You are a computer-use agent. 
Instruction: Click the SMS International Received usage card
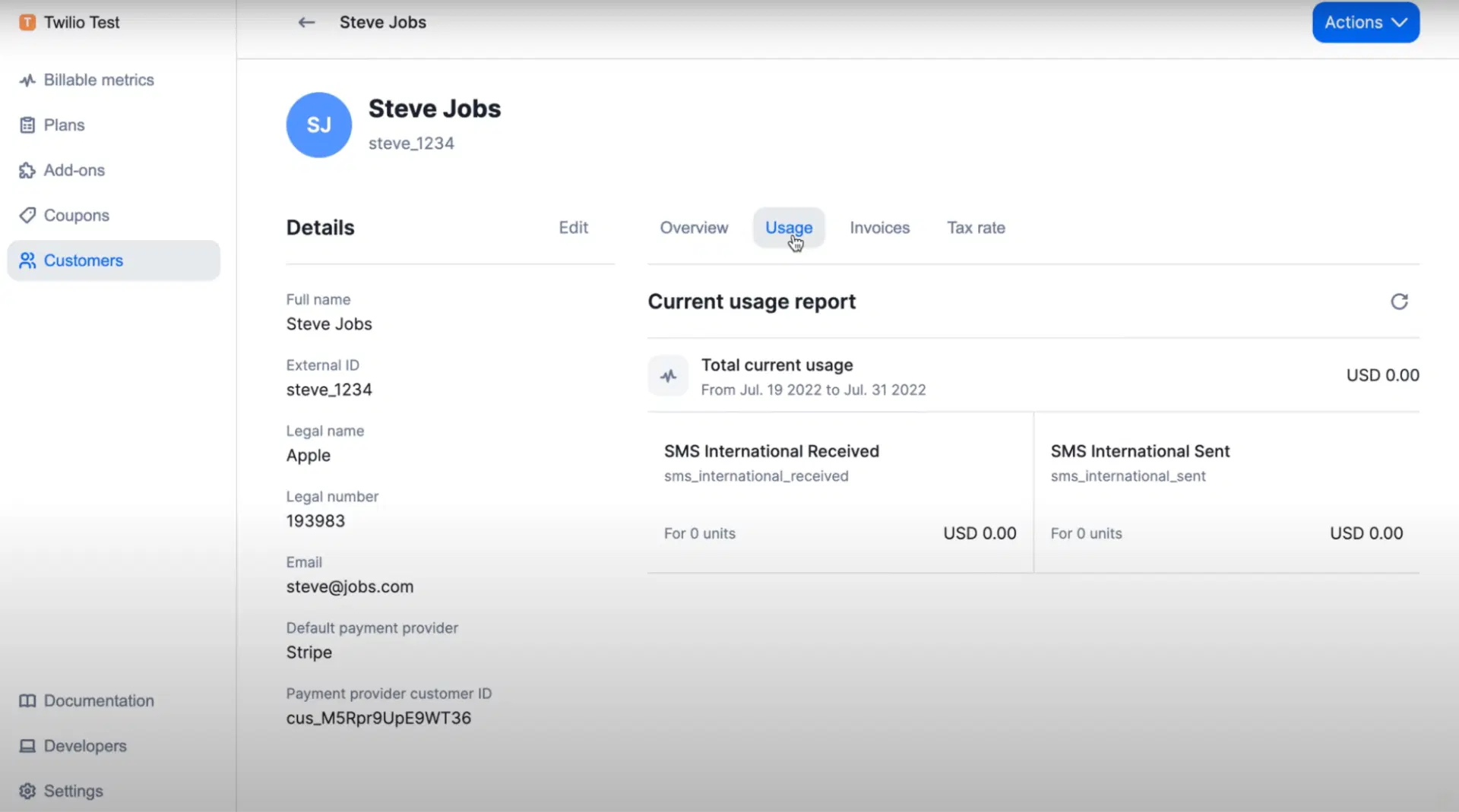(x=840, y=492)
